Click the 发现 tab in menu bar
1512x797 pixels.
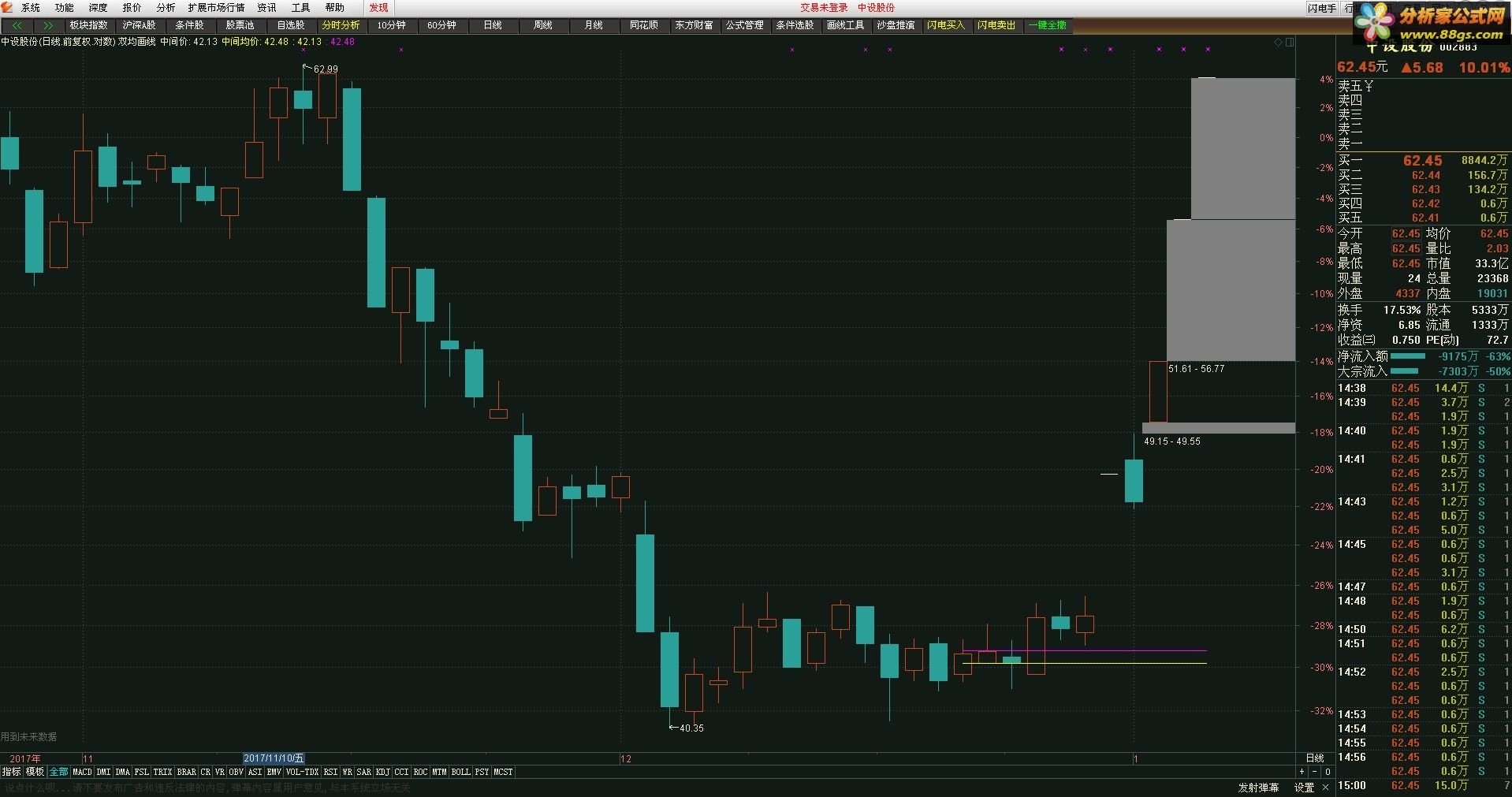point(378,8)
